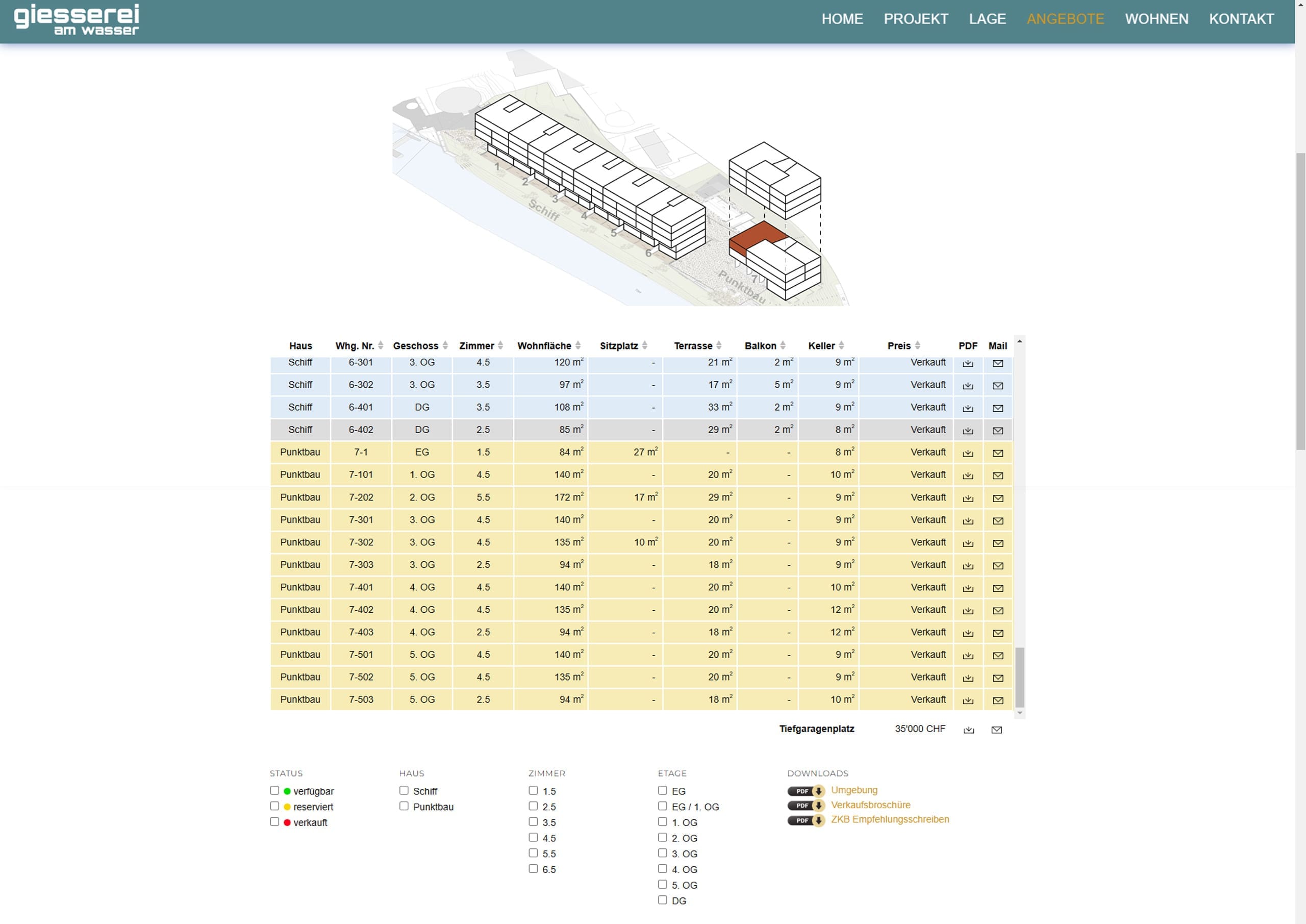Enable the Punktbau house filter
The width and height of the screenshot is (1306, 924).
point(404,806)
